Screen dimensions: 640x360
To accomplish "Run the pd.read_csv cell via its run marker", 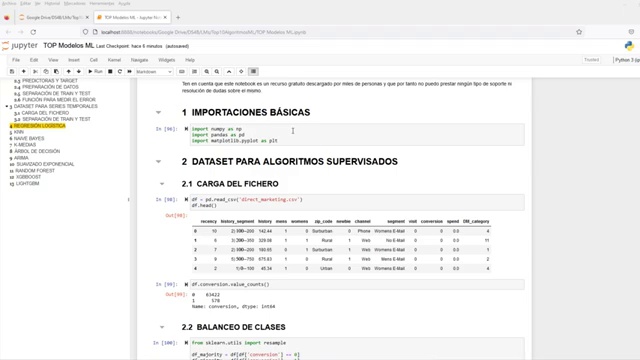I will (186, 200).
